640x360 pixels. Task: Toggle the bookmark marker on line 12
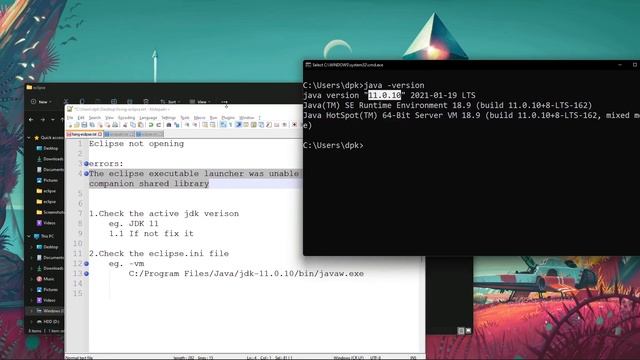coord(86,264)
